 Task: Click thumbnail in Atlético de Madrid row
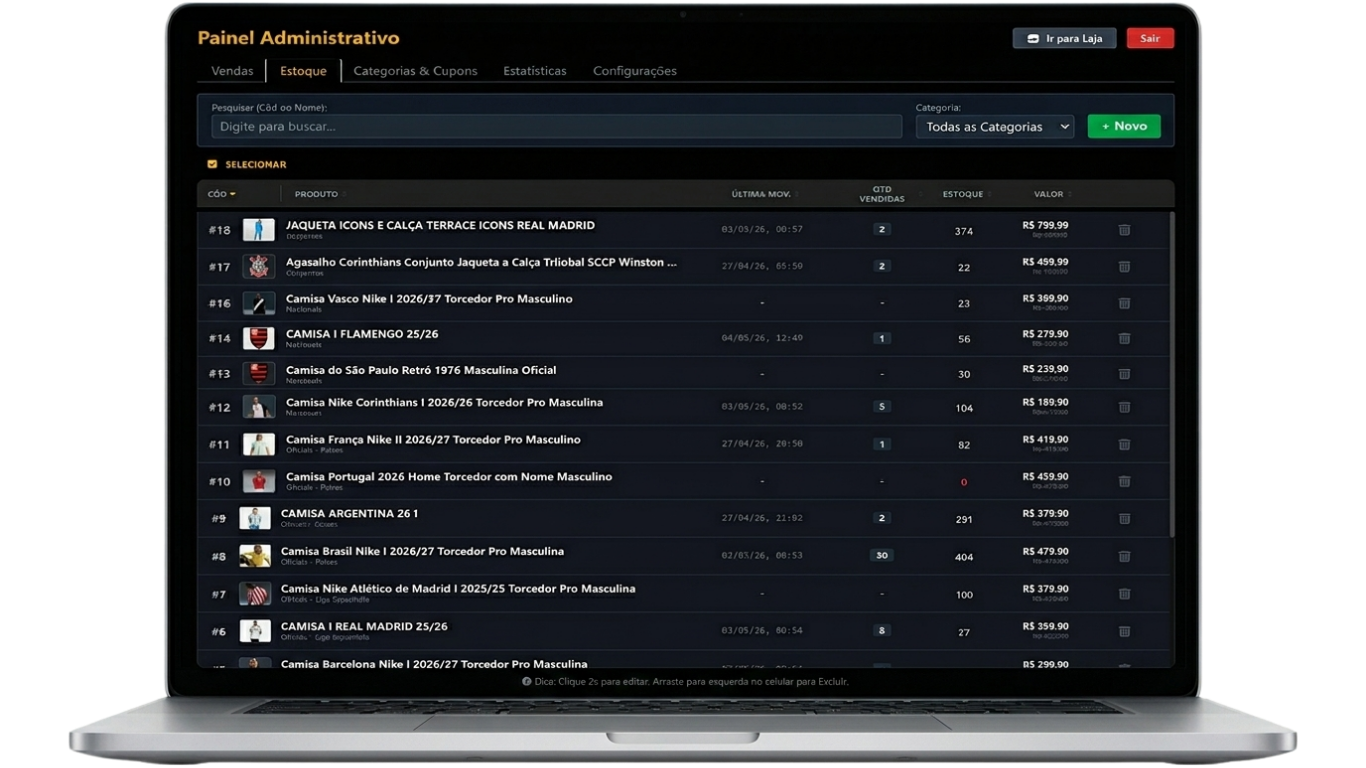(x=255, y=594)
